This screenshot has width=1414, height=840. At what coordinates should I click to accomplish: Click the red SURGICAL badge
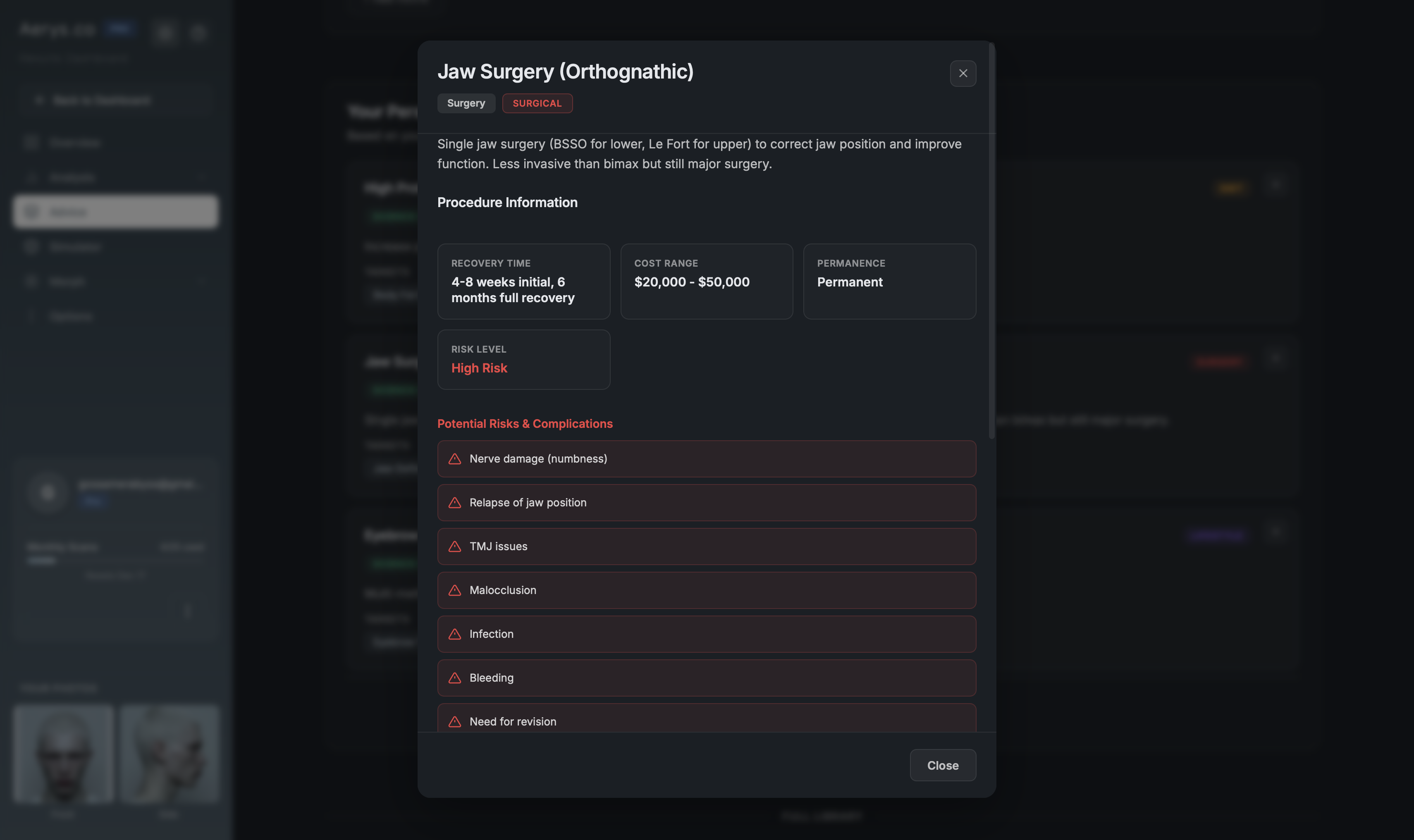click(x=537, y=103)
